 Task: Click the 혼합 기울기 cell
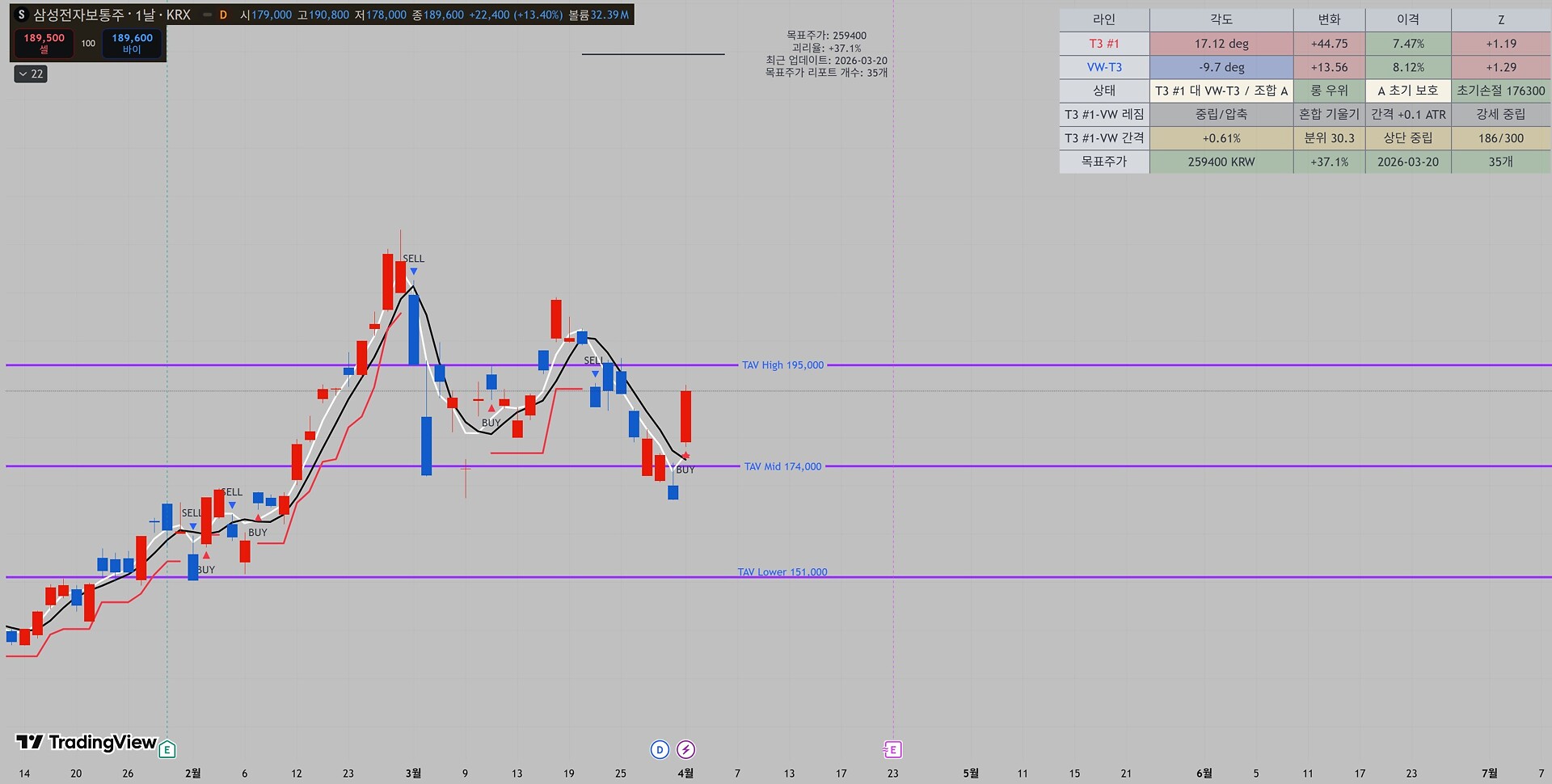click(1330, 114)
